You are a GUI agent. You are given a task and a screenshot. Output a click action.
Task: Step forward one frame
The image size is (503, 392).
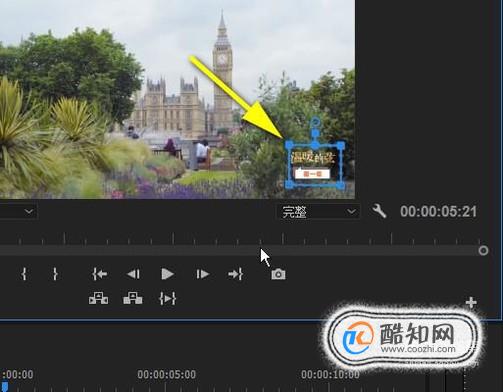click(202, 274)
